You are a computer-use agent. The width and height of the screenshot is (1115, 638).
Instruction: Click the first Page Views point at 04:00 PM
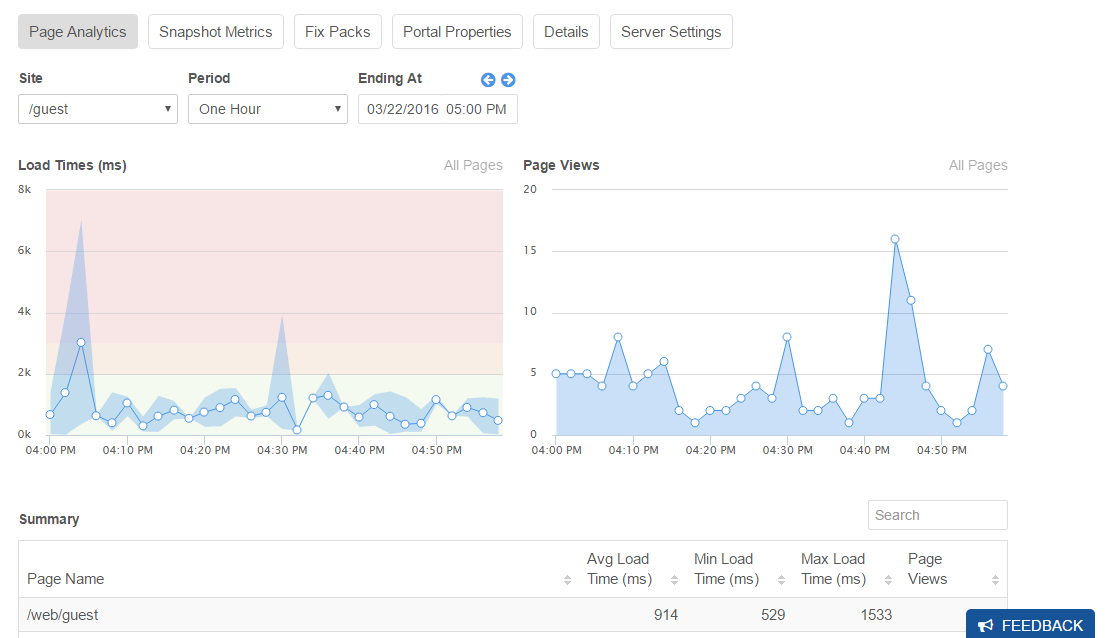(x=556, y=373)
